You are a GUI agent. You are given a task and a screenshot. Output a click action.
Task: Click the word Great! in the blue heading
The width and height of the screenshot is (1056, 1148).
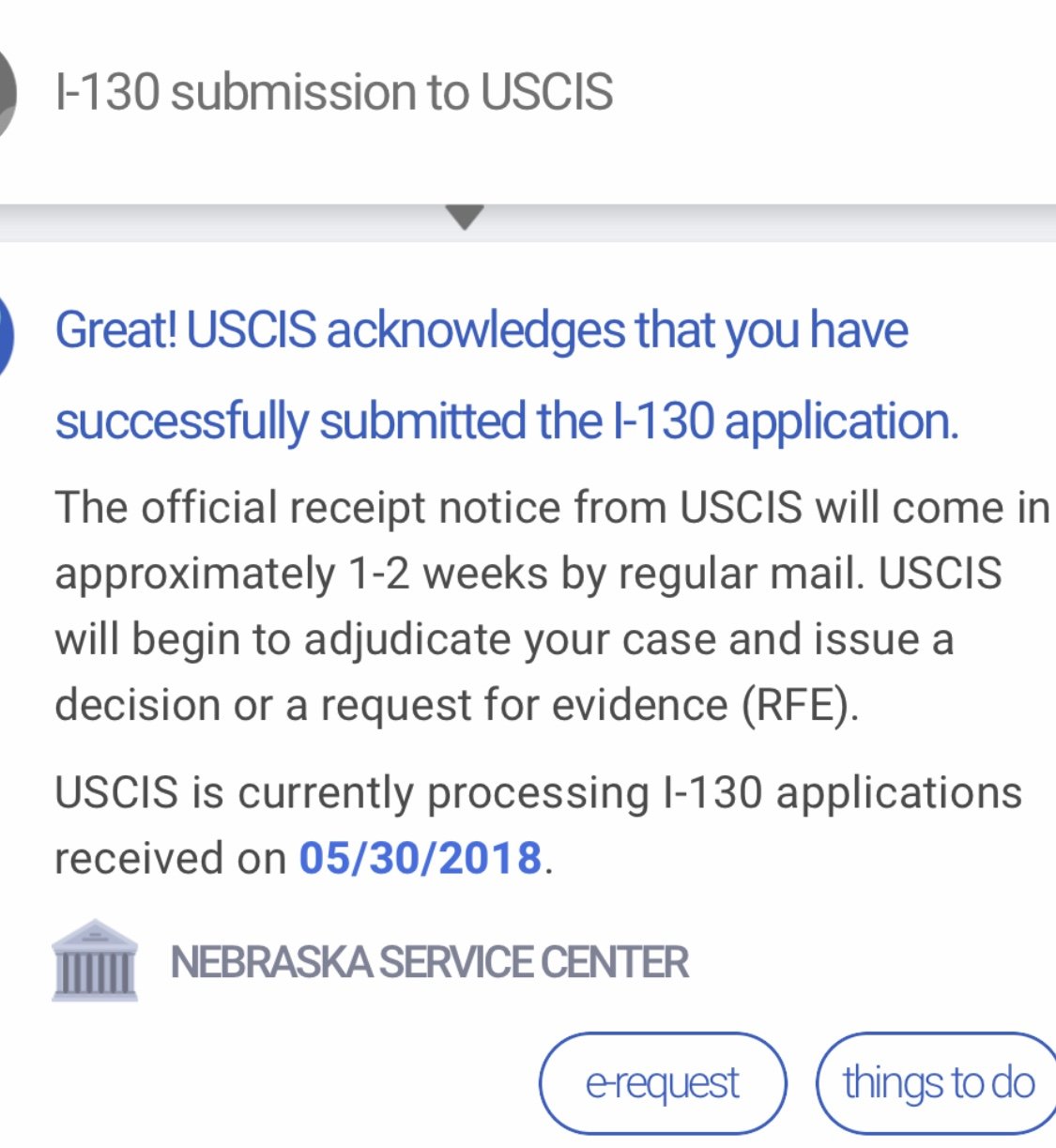pos(116,330)
